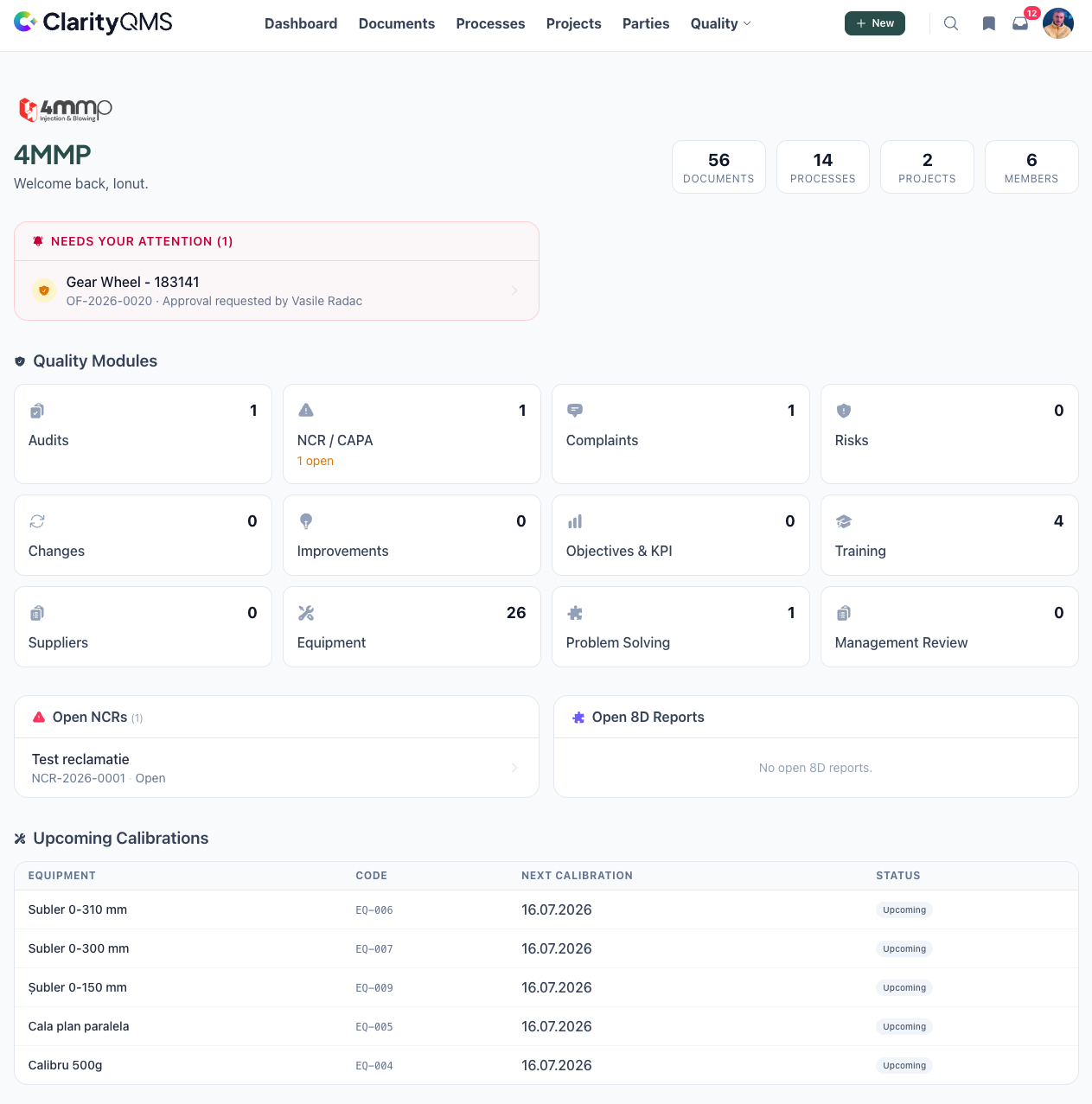Click equipment code EQ-006
The height and width of the screenshot is (1104, 1092).
click(x=374, y=910)
